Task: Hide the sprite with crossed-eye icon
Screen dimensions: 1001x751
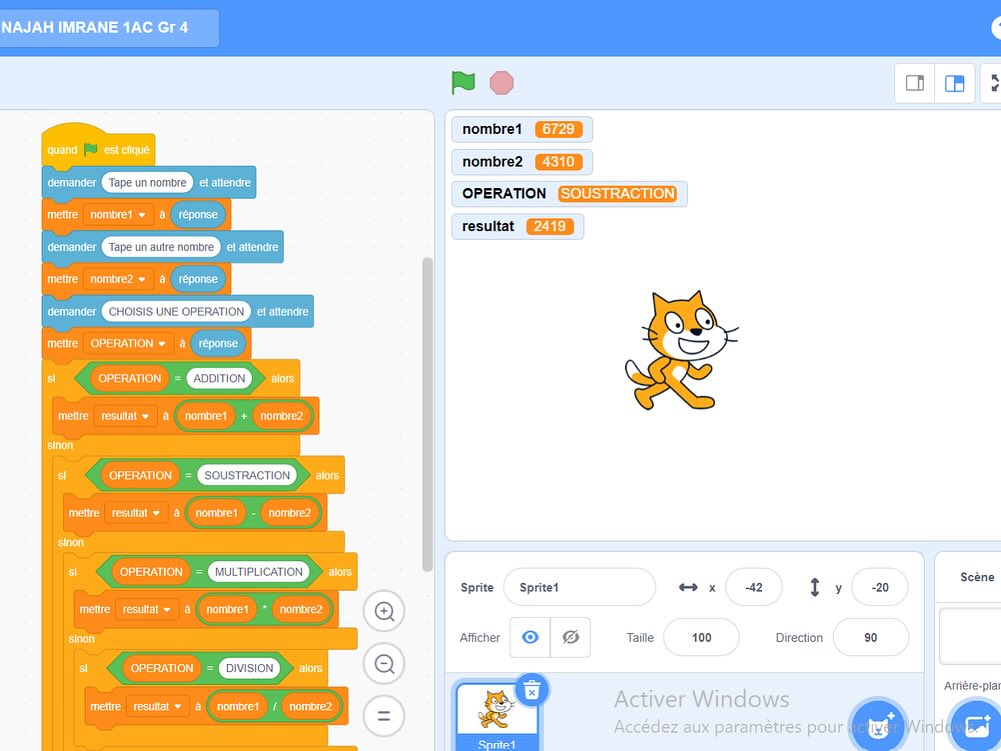Action: point(570,637)
